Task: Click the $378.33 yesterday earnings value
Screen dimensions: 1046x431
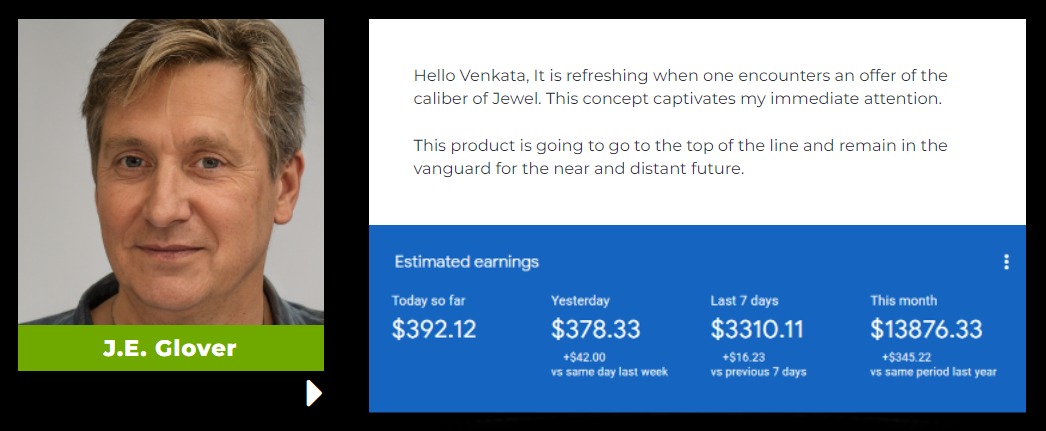Action: pos(595,330)
